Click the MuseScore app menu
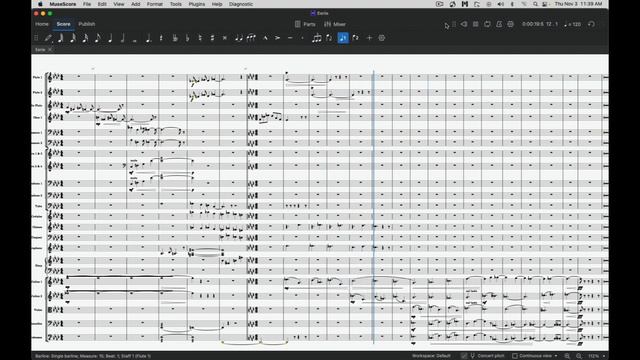 pos(62,4)
